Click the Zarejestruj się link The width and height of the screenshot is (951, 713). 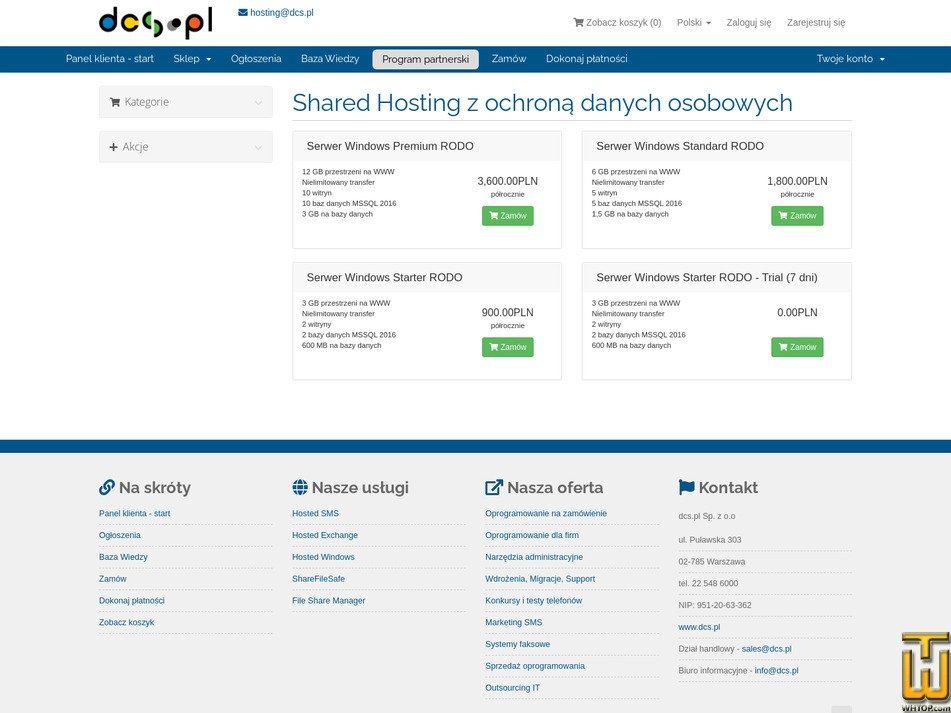[816, 22]
